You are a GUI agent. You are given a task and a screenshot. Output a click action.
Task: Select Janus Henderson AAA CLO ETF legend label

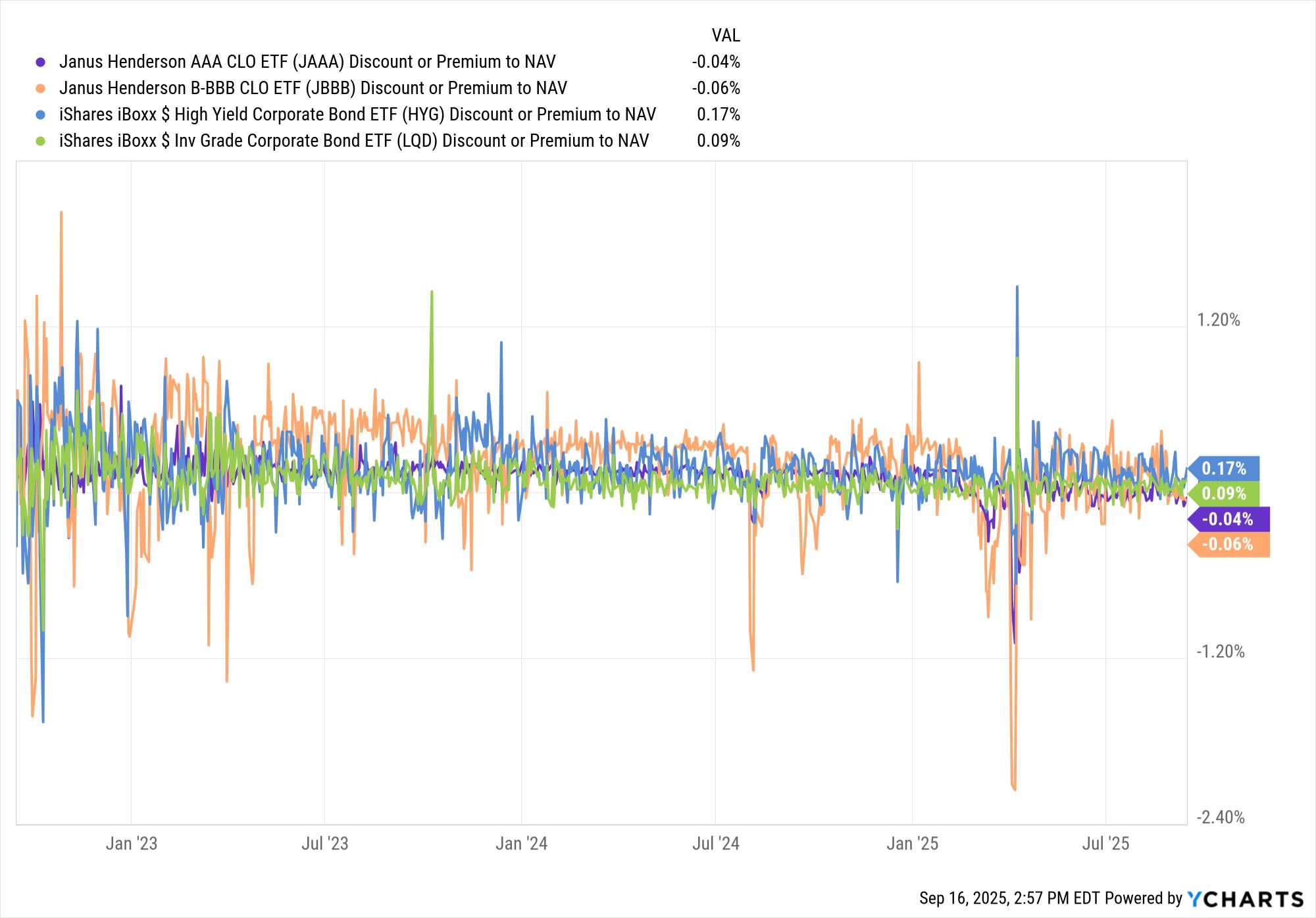pyautogui.click(x=307, y=62)
